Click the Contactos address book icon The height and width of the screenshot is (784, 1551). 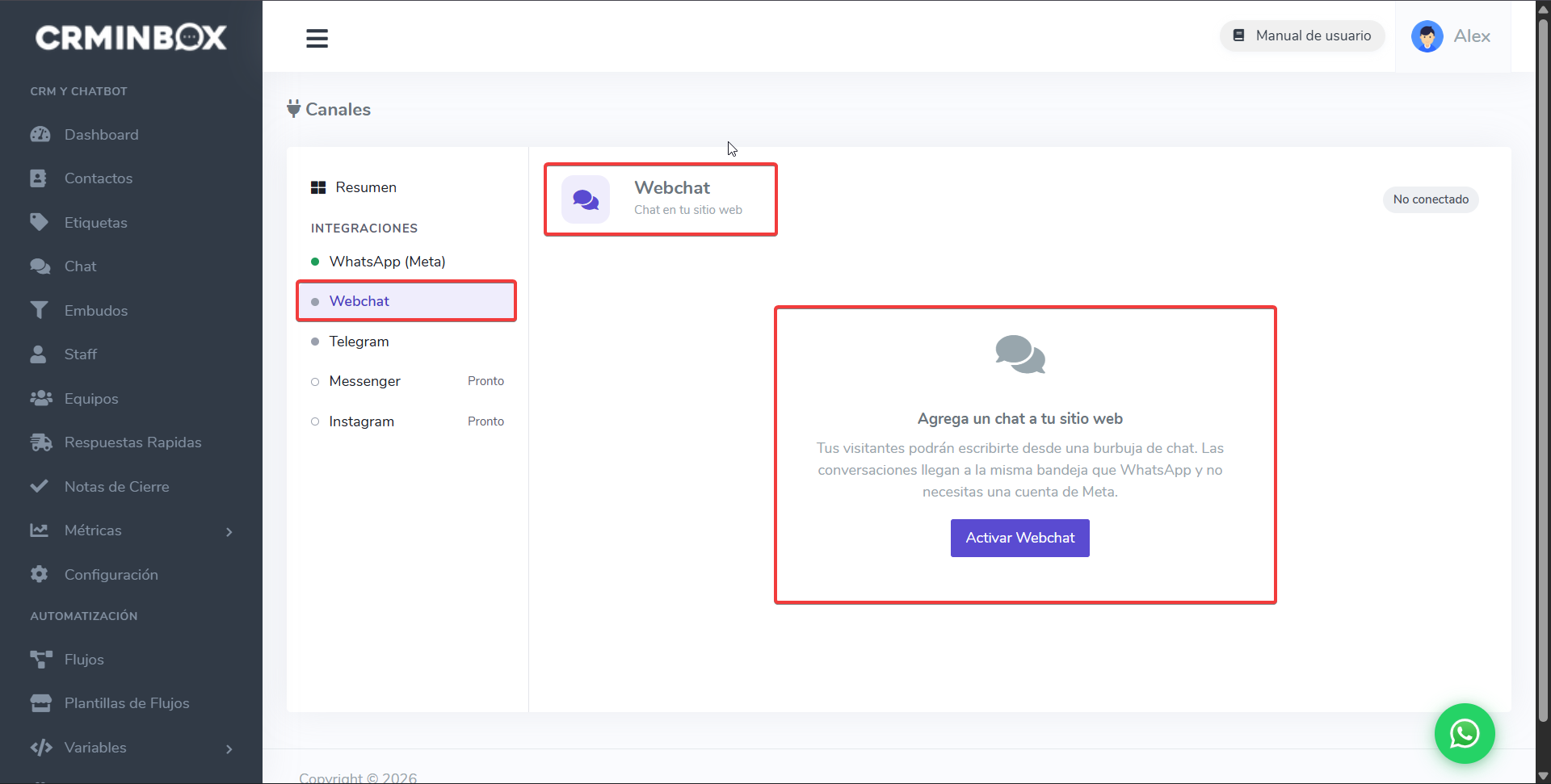pos(38,178)
